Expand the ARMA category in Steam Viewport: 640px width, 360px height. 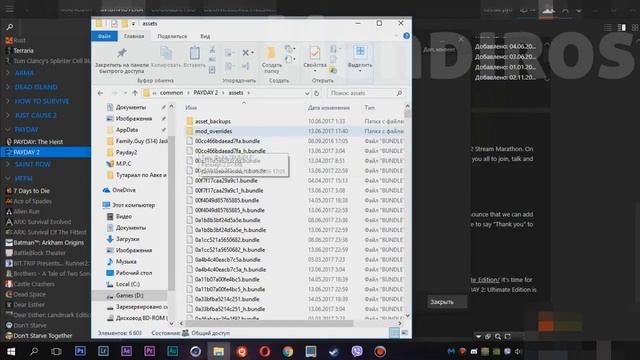tap(8, 73)
